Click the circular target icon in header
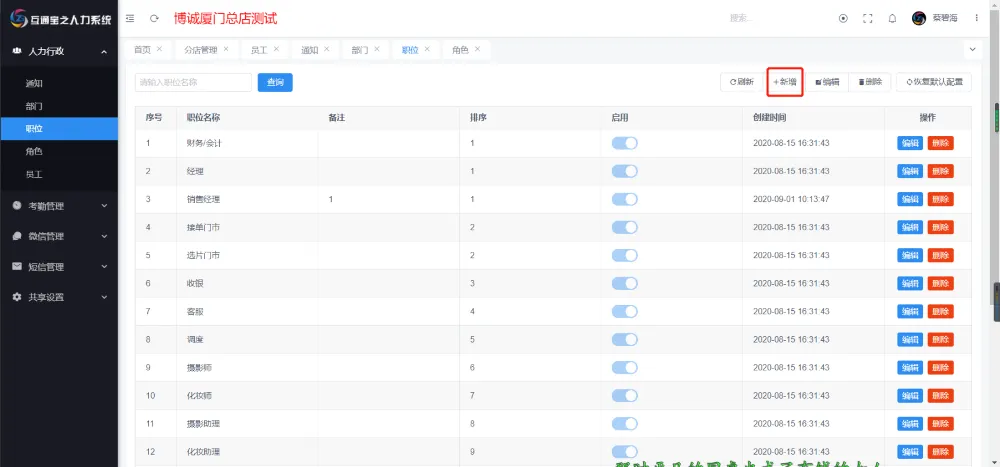Screen dimensions: 1000x467 (x=843, y=18)
